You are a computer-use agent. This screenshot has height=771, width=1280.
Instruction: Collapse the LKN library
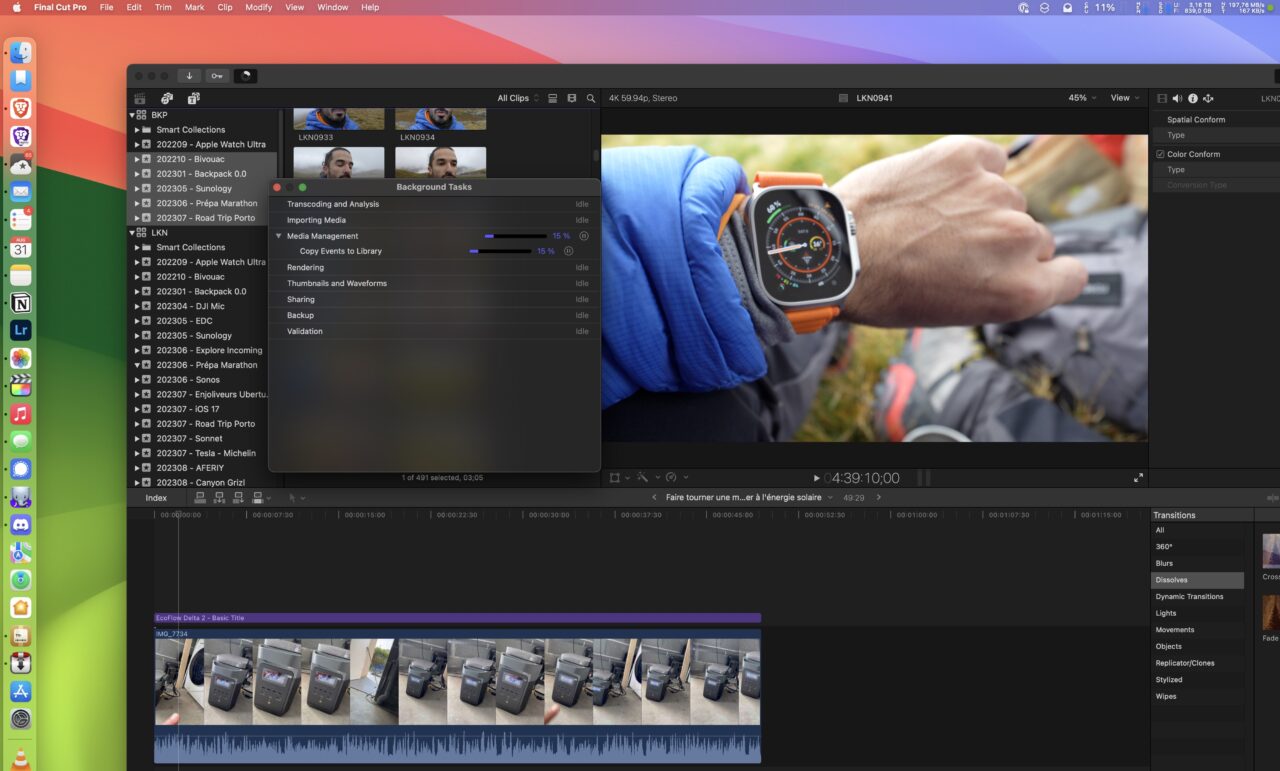132,233
